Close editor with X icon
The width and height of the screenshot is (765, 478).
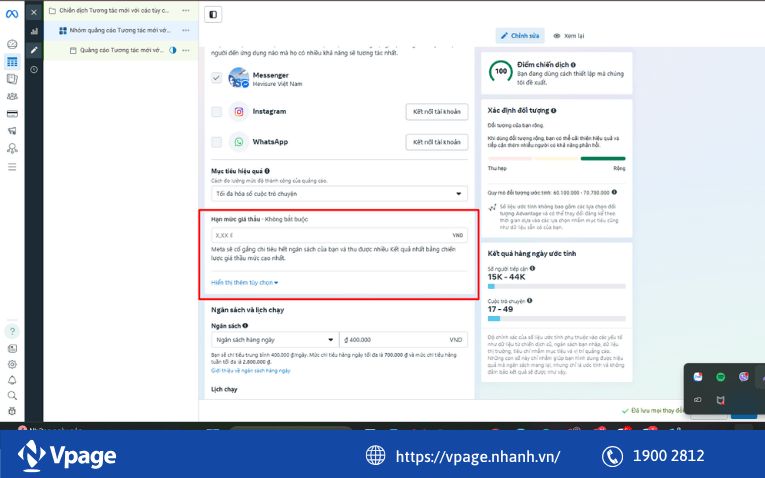(x=34, y=13)
